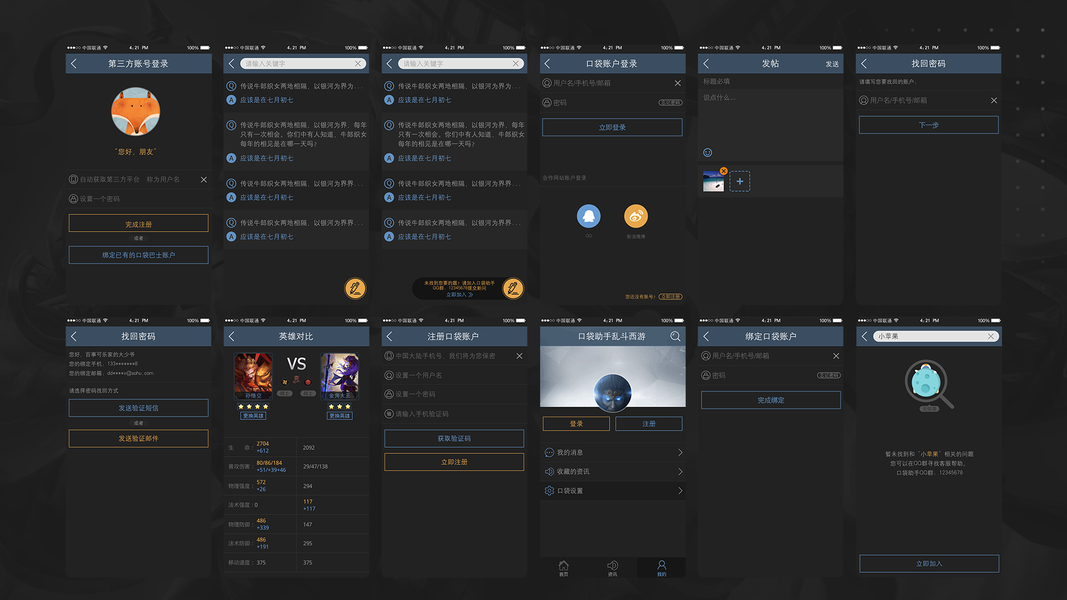1067x600 pixels.
Task: Tap 更换英雄 under the 孙悟空 portrait
Action: tap(253, 416)
